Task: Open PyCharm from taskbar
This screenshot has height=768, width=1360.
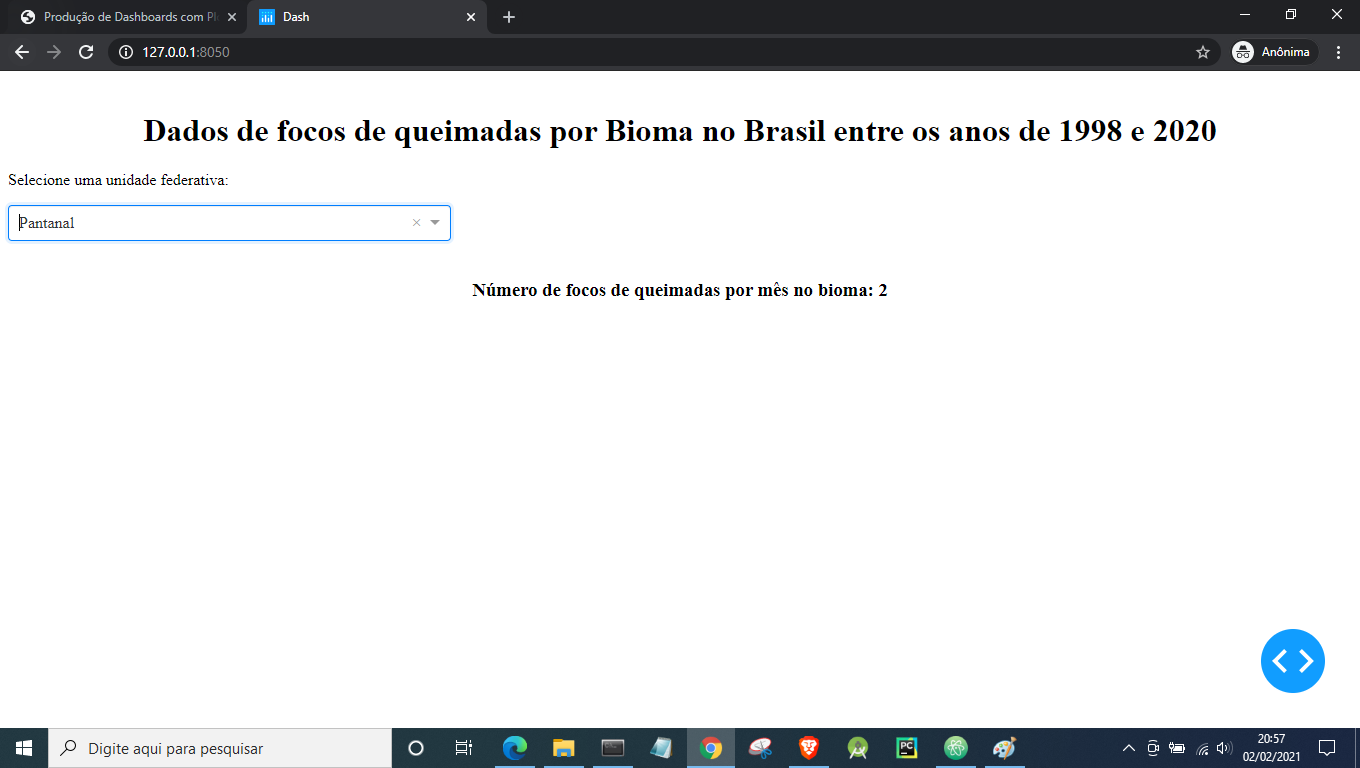Action: [x=907, y=748]
